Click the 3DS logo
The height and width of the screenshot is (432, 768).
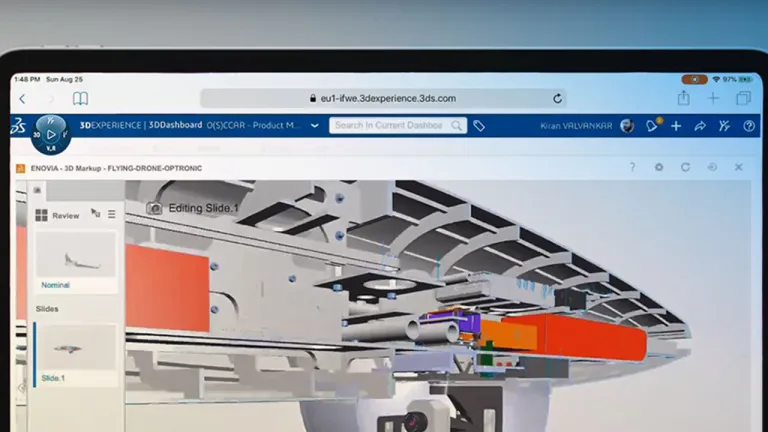tap(18, 126)
